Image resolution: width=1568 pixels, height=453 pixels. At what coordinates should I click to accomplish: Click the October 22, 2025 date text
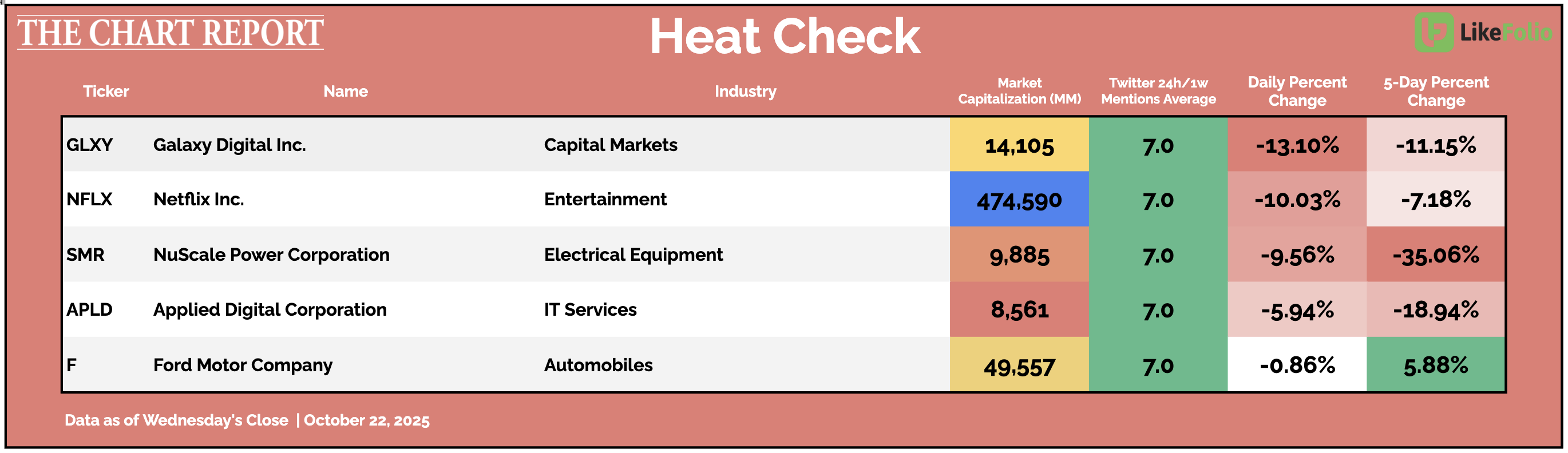[x=366, y=420]
